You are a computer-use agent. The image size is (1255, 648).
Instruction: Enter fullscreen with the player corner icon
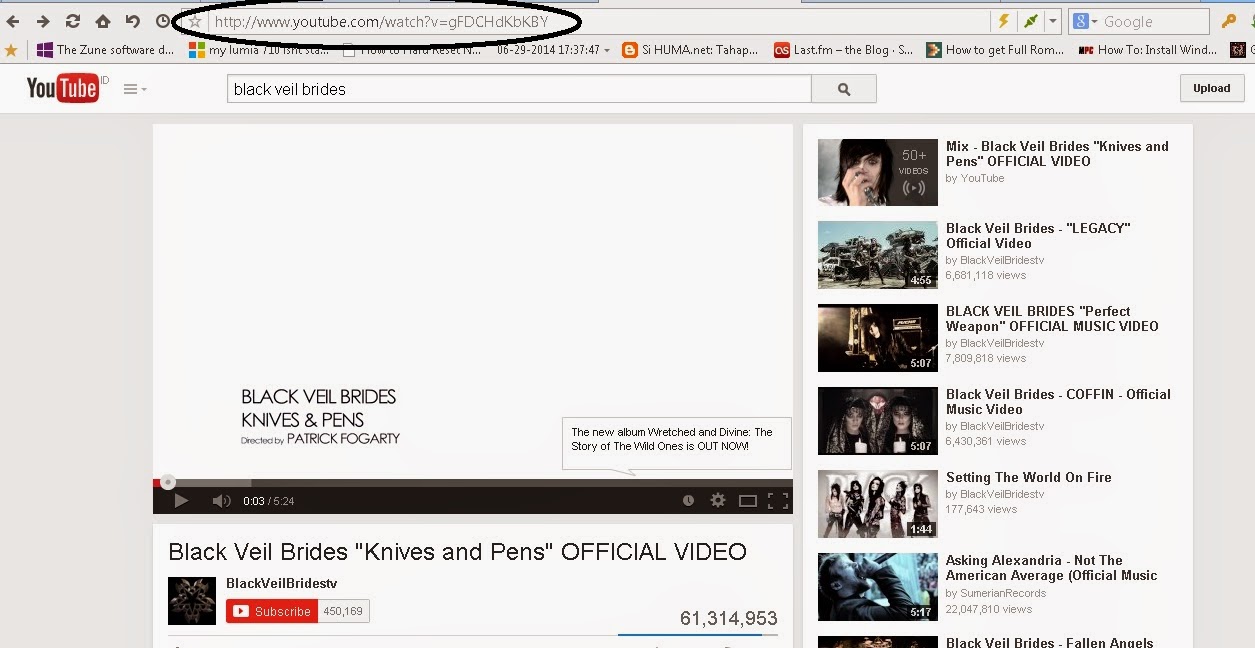(x=778, y=500)
